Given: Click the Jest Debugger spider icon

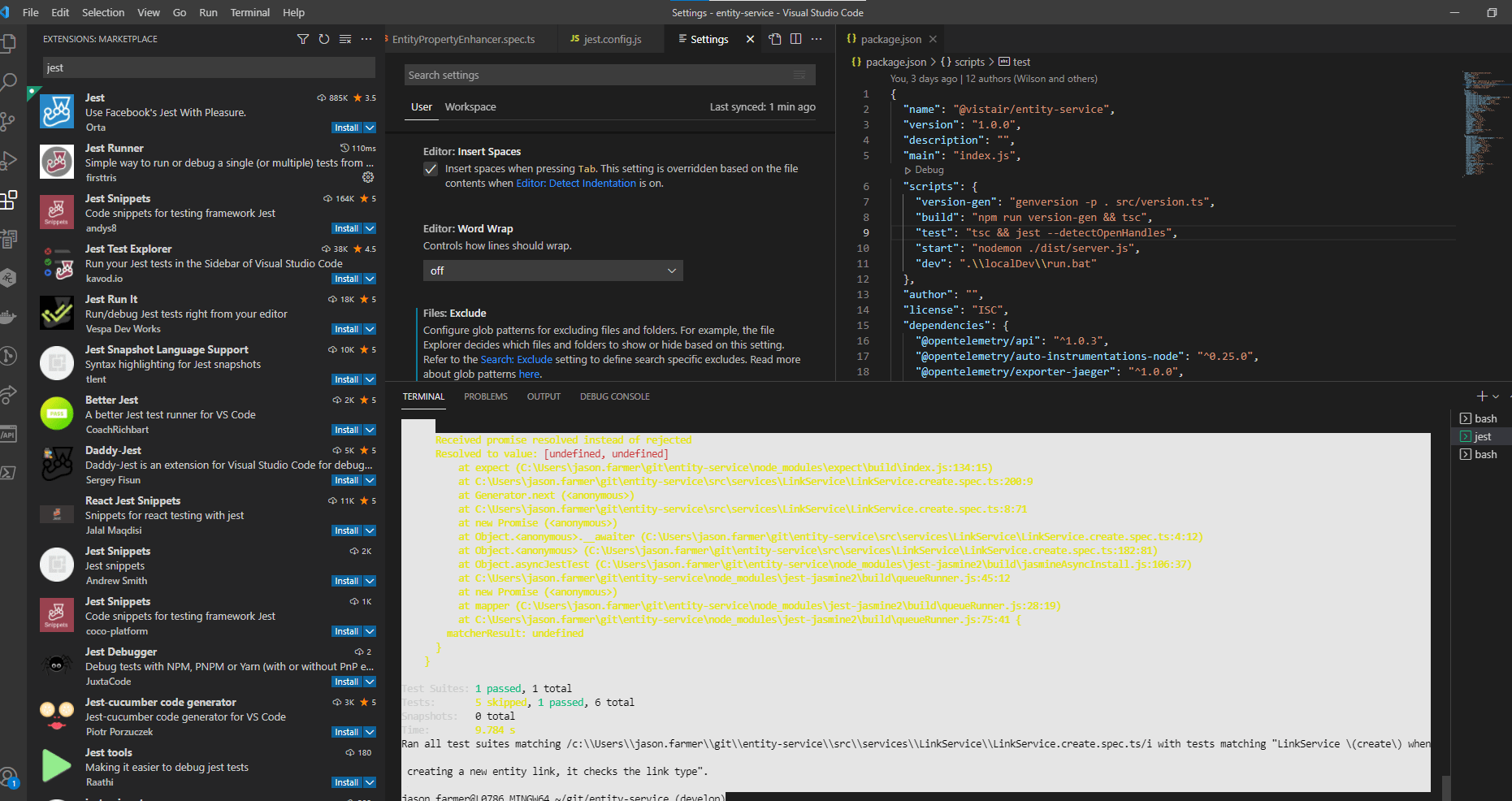Looking at the screenshot, I should tap(57, 665).
